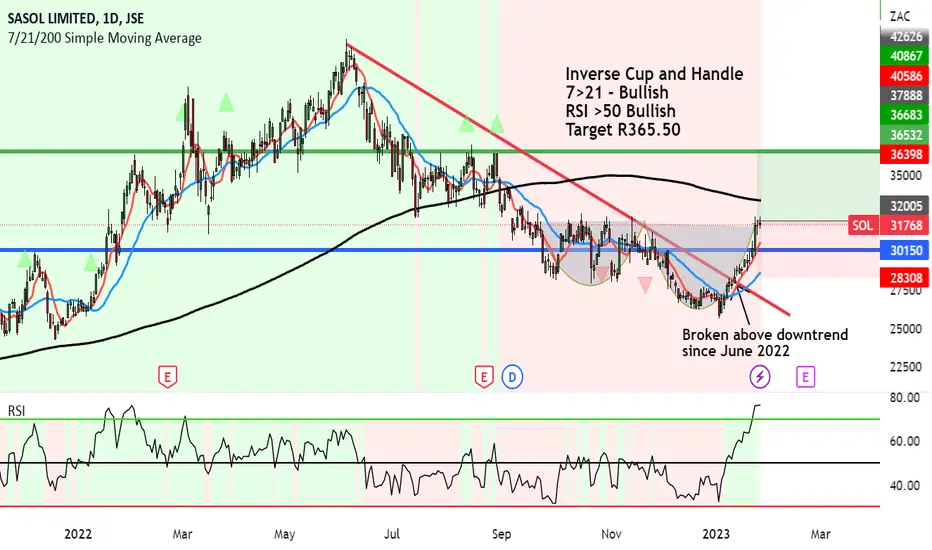Select the 37888 grey price label

click(905, 95)
